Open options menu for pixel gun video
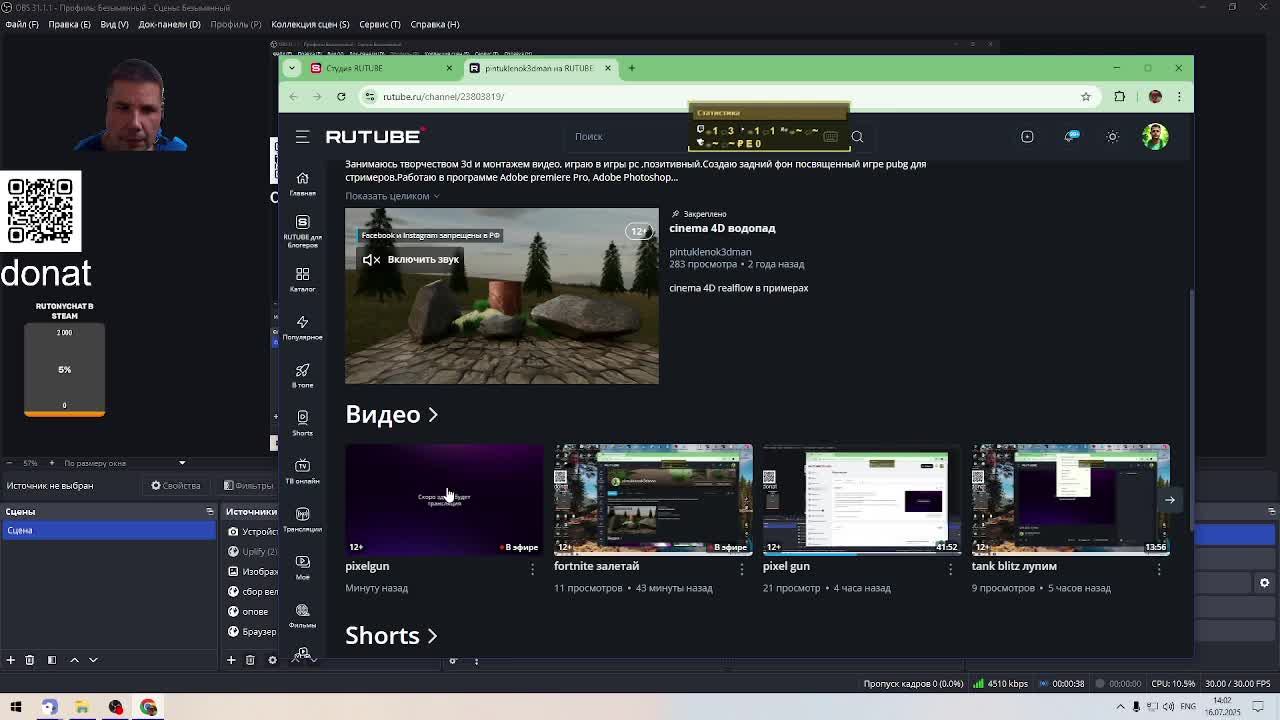The width and height of the screenshot is (1280, 720). click(950, 569)
